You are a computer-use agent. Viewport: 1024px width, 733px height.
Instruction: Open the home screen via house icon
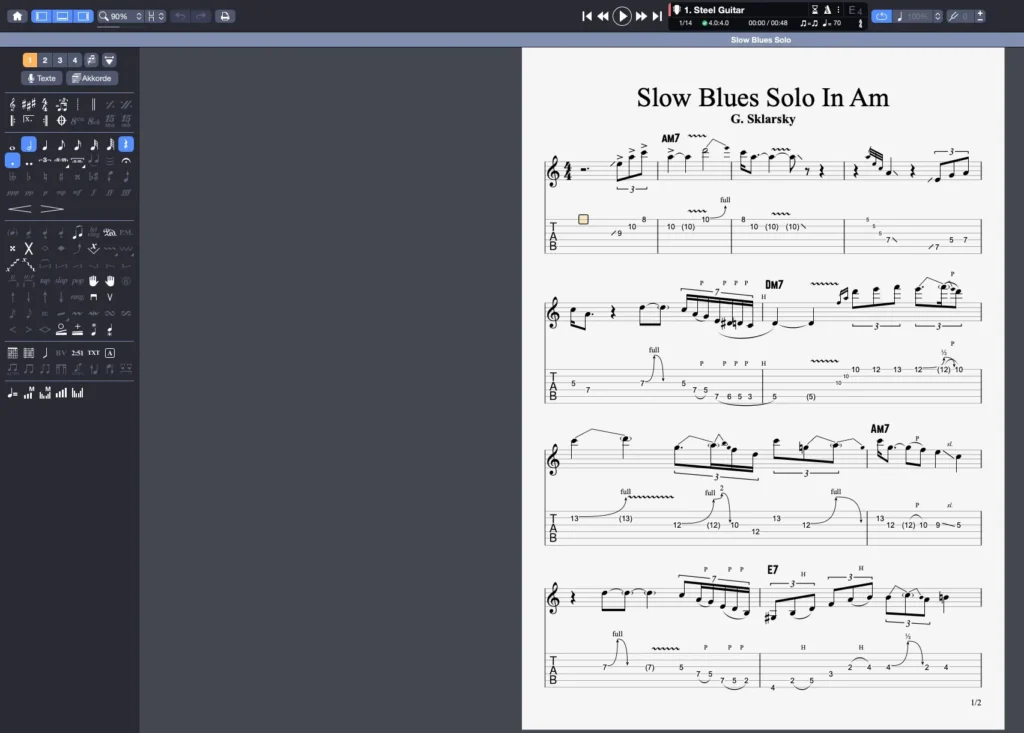click(x=18, y=16)
